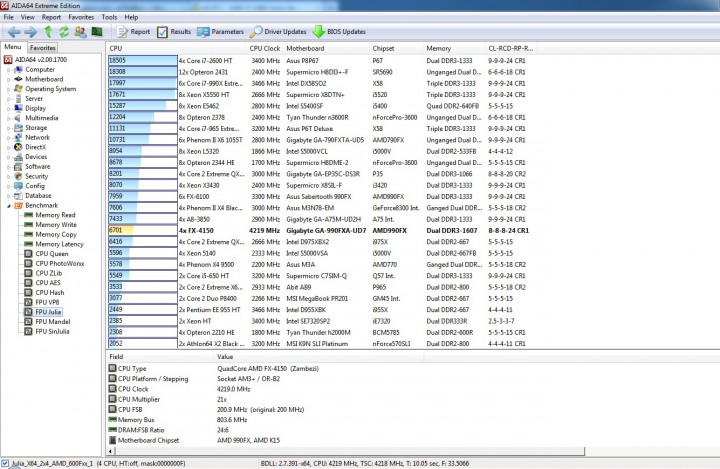Open the CPU AES benchmark

coord(43,283)
